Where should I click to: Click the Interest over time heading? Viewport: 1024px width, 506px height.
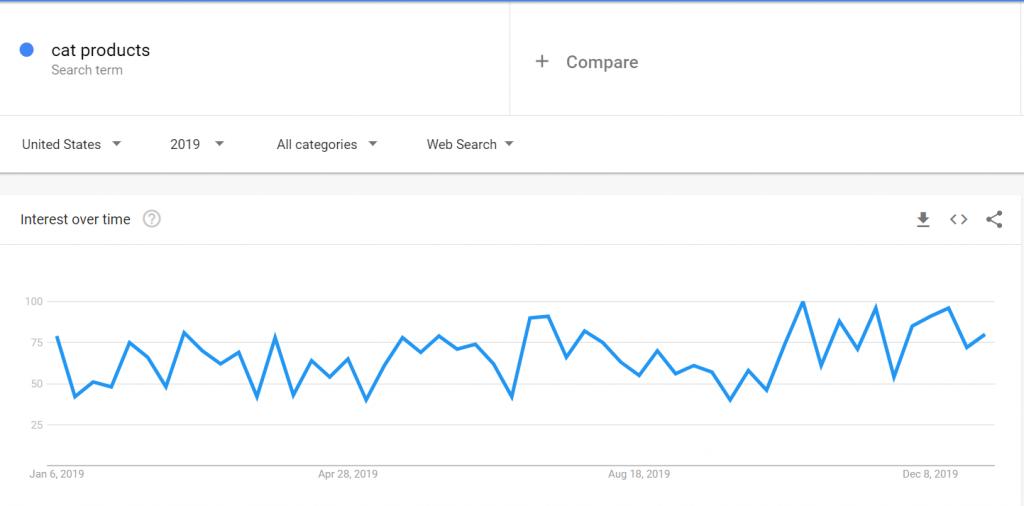[75, 219]
